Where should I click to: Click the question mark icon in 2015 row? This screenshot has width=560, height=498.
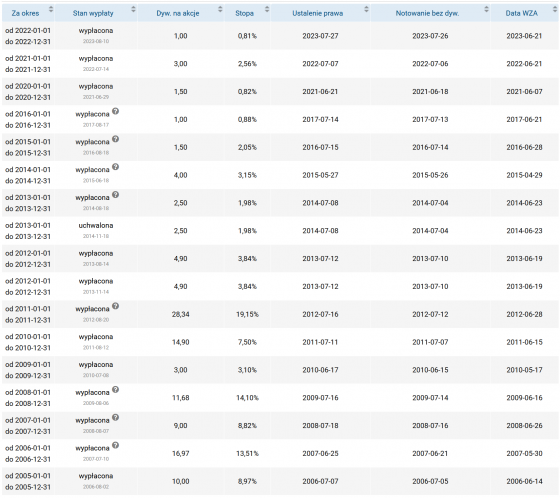pos(115,139)
